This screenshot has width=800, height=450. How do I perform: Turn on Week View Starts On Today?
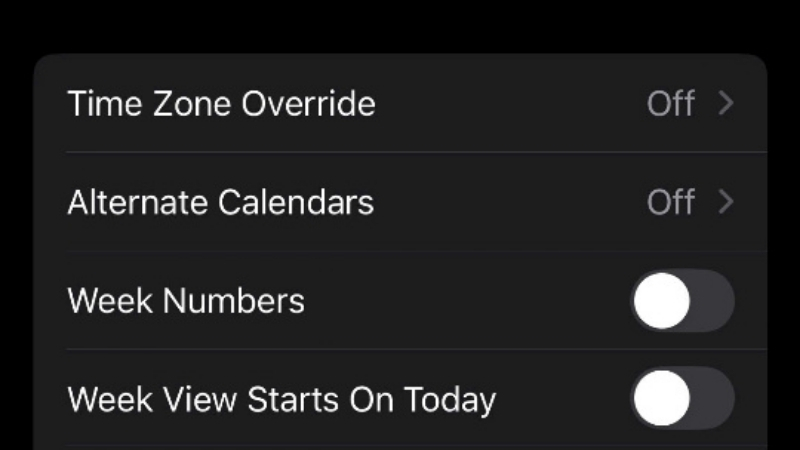coord(683,398)
